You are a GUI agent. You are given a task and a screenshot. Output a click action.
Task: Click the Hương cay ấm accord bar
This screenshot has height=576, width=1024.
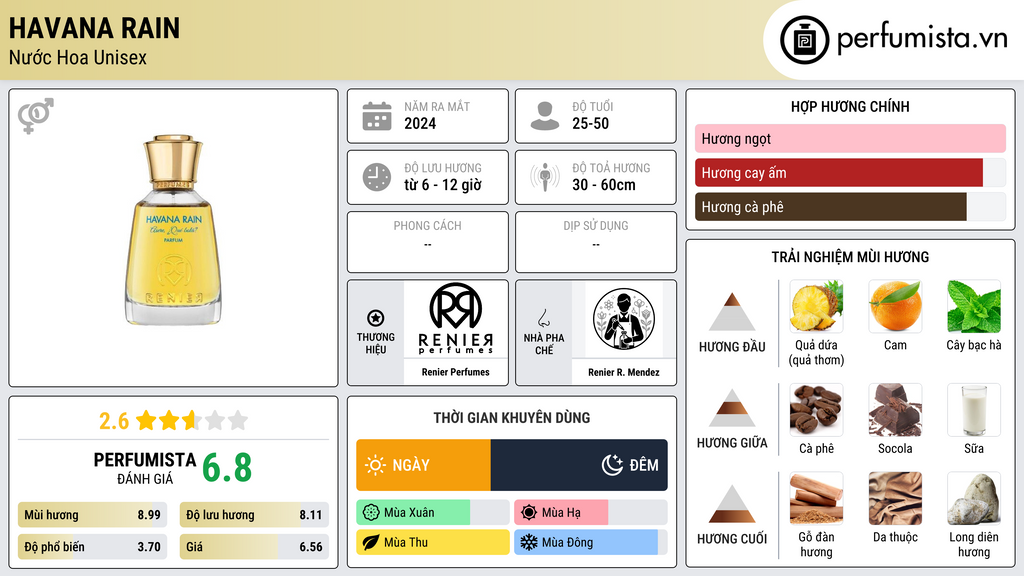(850, 172)
